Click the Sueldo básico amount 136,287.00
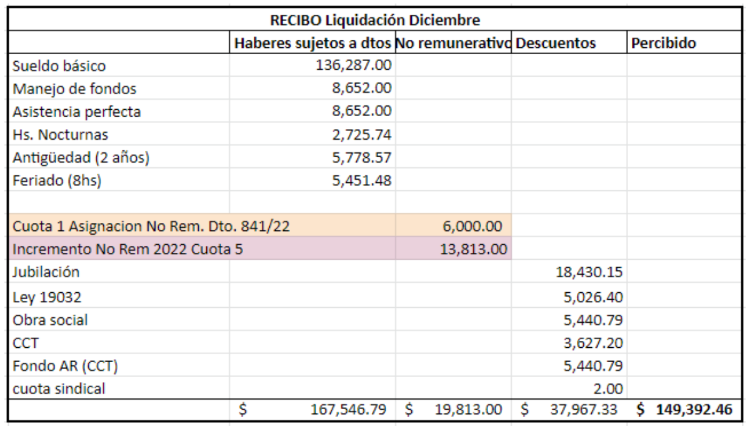 353,66
